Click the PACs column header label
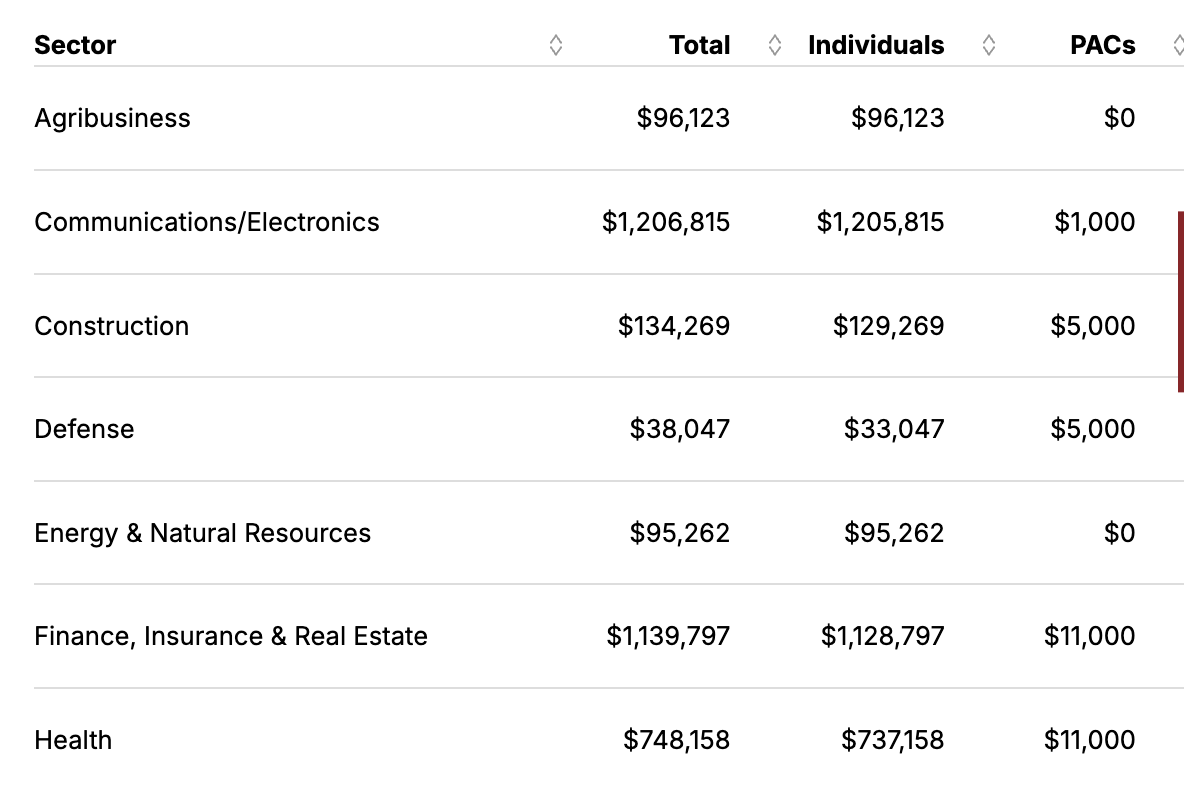The width and height of the screenshot is (1184, 790). 1102,45
